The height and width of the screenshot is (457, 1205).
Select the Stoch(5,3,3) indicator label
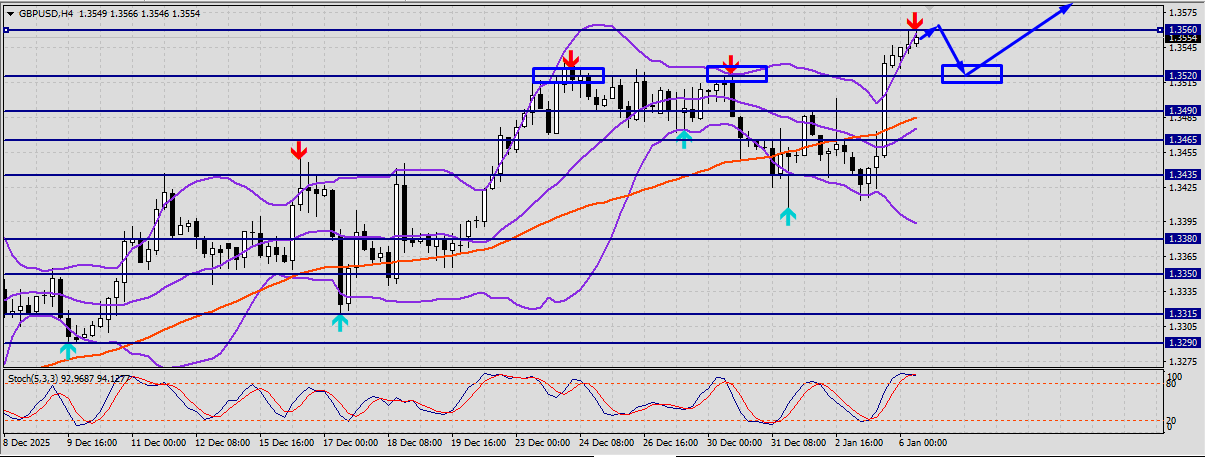(x=69, y=379)
